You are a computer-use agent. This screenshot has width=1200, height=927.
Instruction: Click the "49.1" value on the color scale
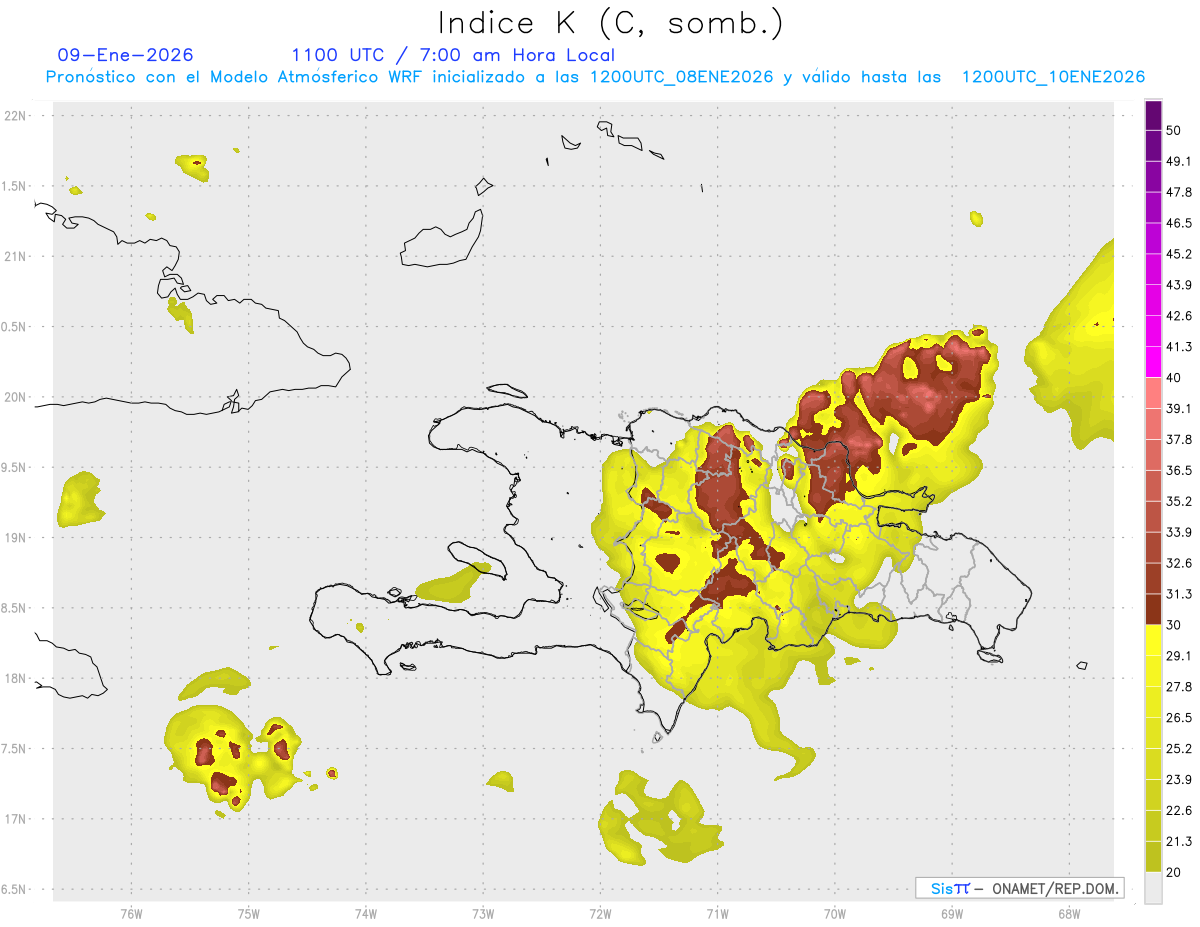pyautogui.click(x=1179, y=161)
